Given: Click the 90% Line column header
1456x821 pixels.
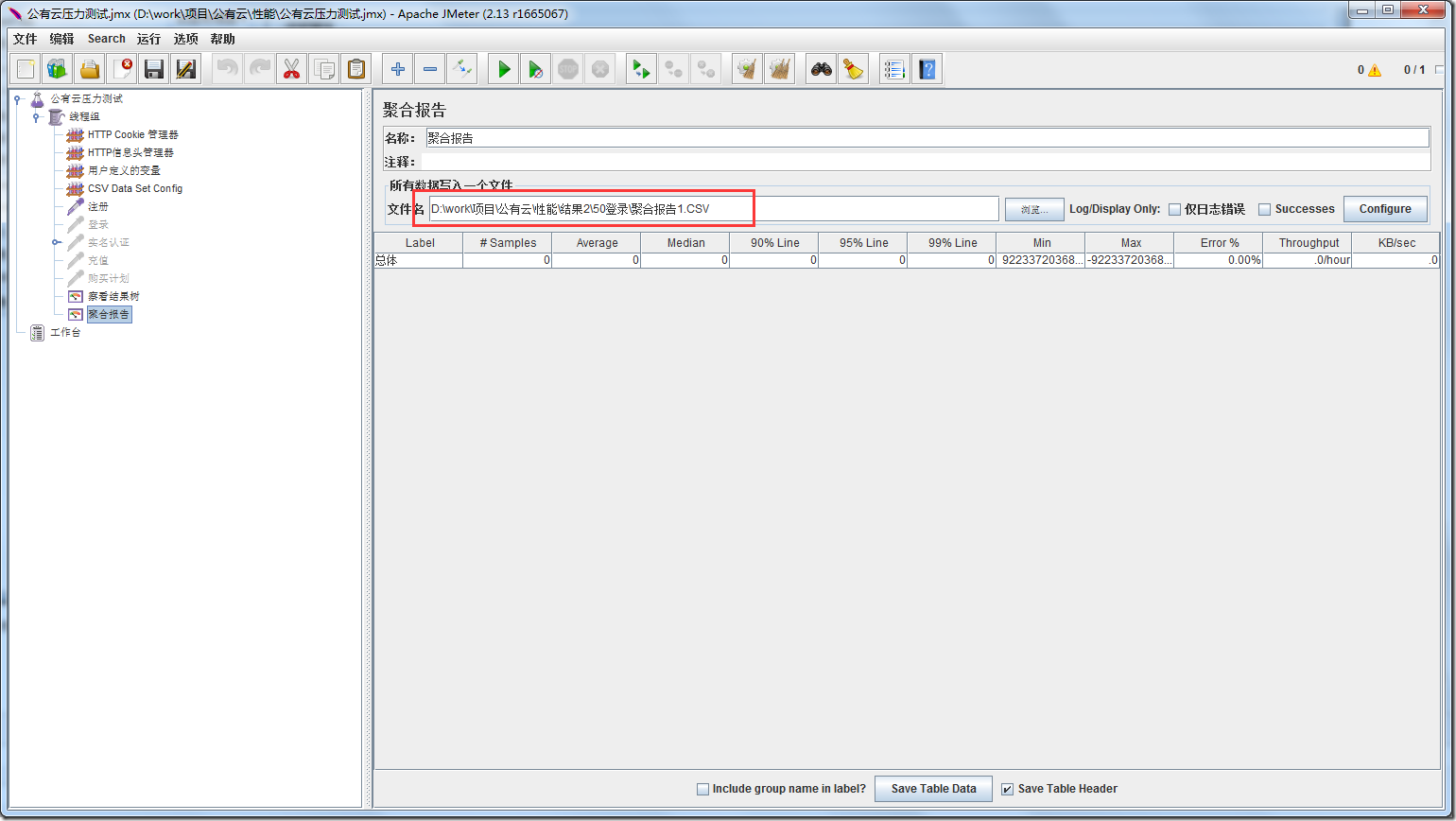Looking at the screenshot, I should tap(774, 243).
